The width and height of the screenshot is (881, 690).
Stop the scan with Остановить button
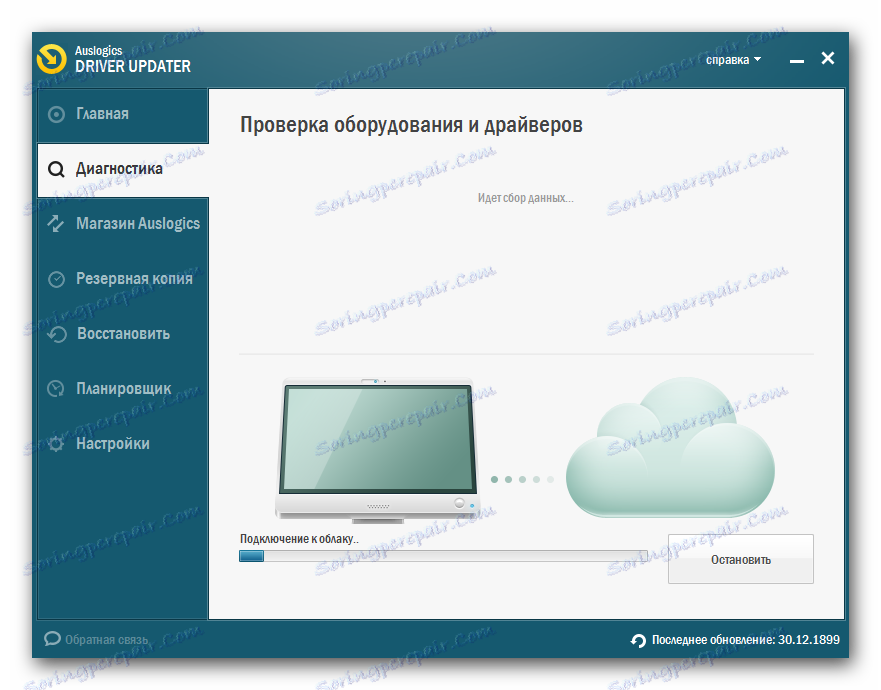(x=741, y=559)
